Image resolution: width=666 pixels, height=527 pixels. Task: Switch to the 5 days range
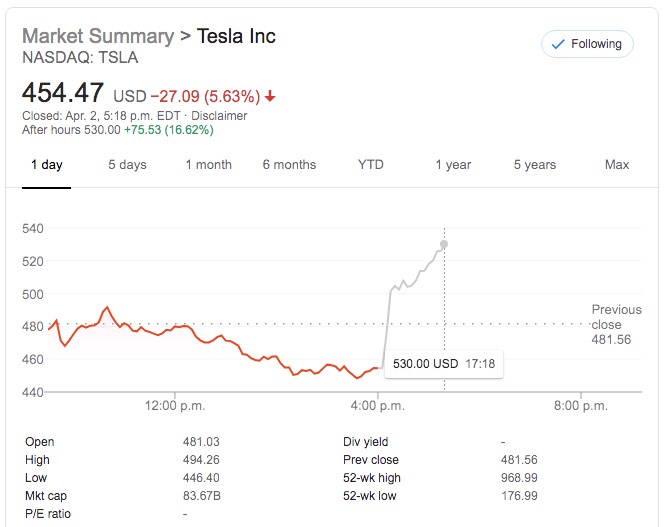[127, 165]
